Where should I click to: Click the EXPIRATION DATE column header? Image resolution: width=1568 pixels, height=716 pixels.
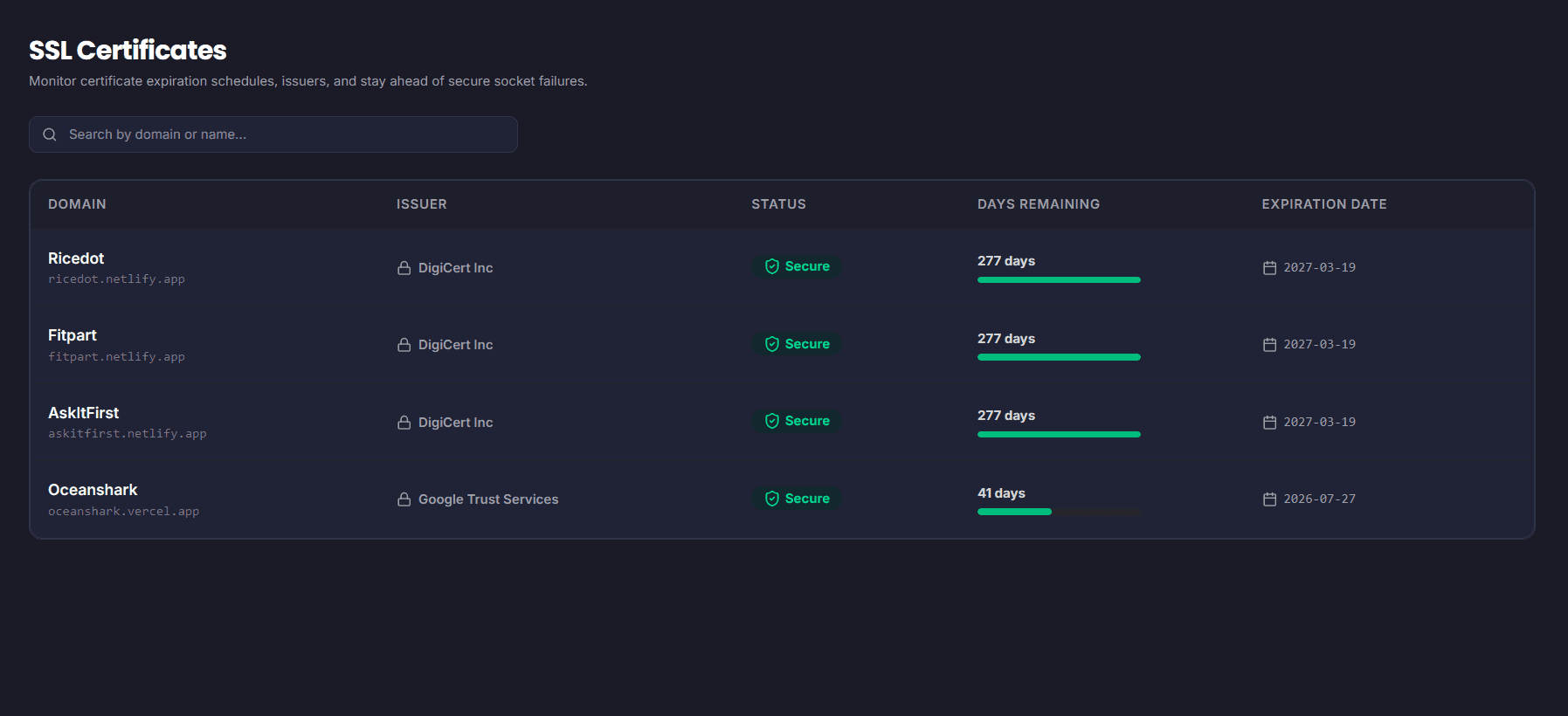(x=1324, y=204)
